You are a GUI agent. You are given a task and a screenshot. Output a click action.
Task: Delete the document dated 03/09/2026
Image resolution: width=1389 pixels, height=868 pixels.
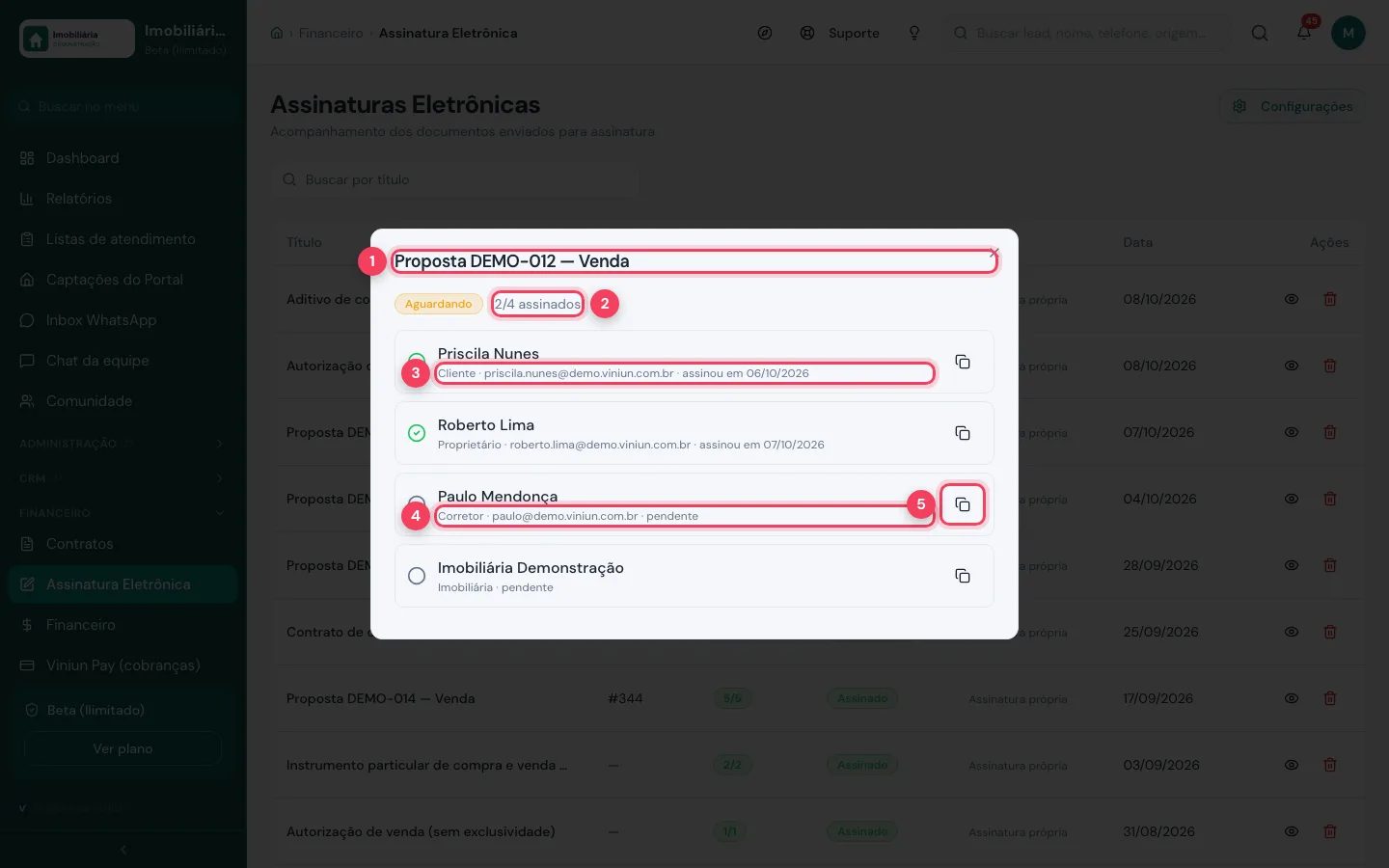tap(1330, 765)
